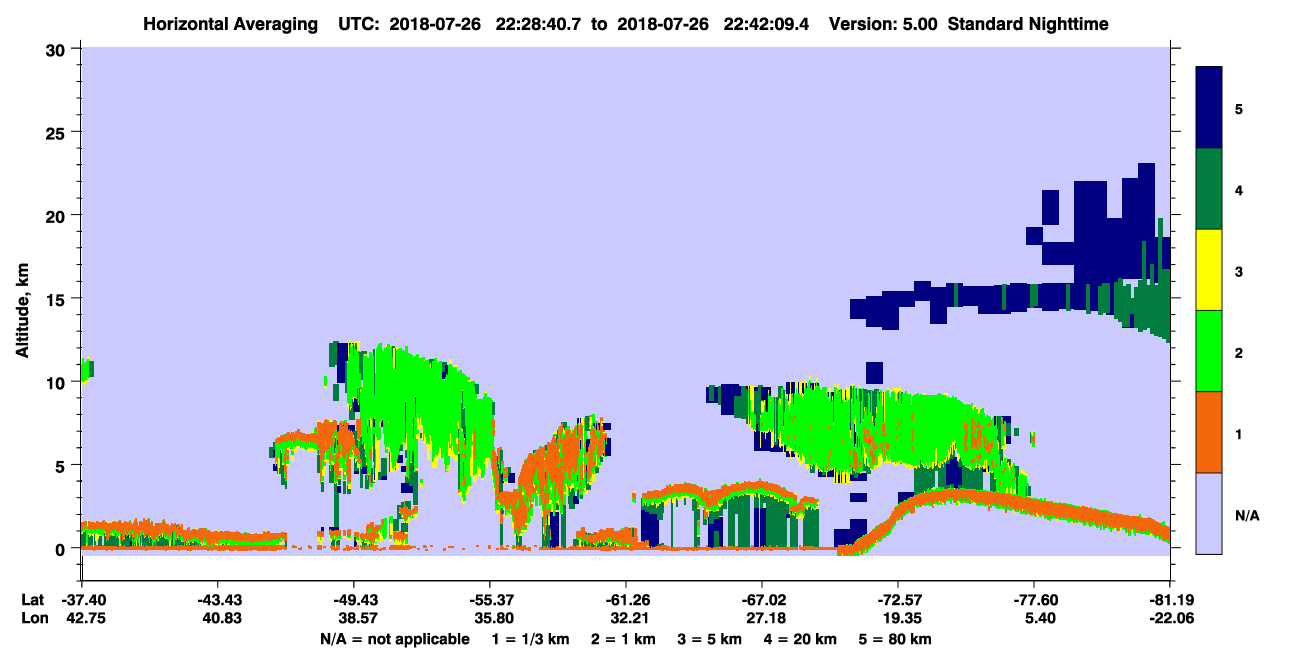Click the orange level 1 color swatch
The image size is (1300, 667).
click(1209, 432)
